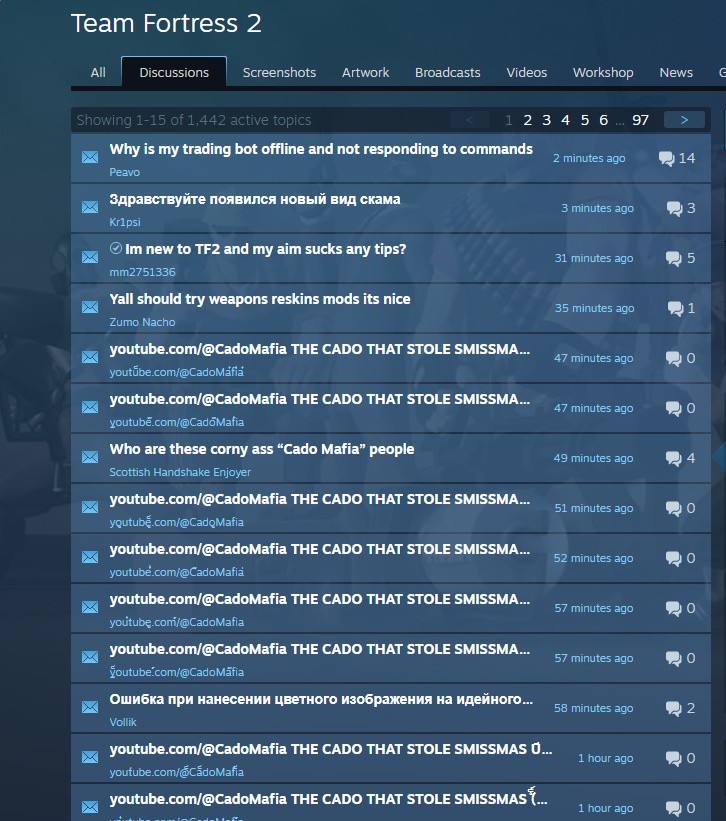Switch to the Workshop tab
726x821 pixels.
[603, 72]
